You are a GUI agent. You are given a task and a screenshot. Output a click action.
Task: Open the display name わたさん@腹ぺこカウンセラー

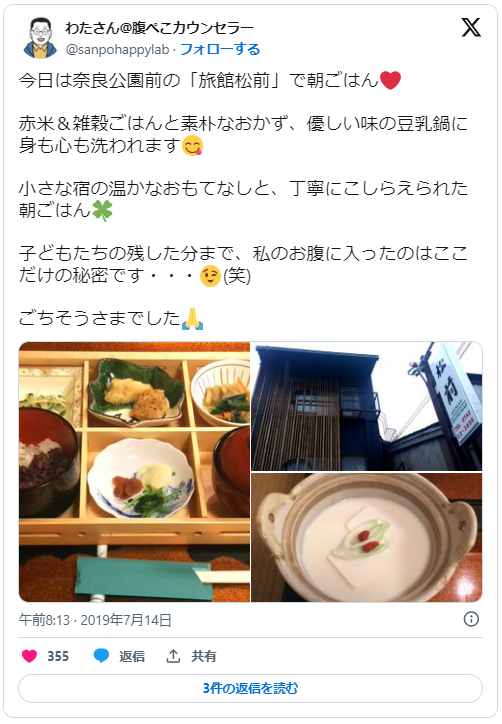tap(159, 28)
